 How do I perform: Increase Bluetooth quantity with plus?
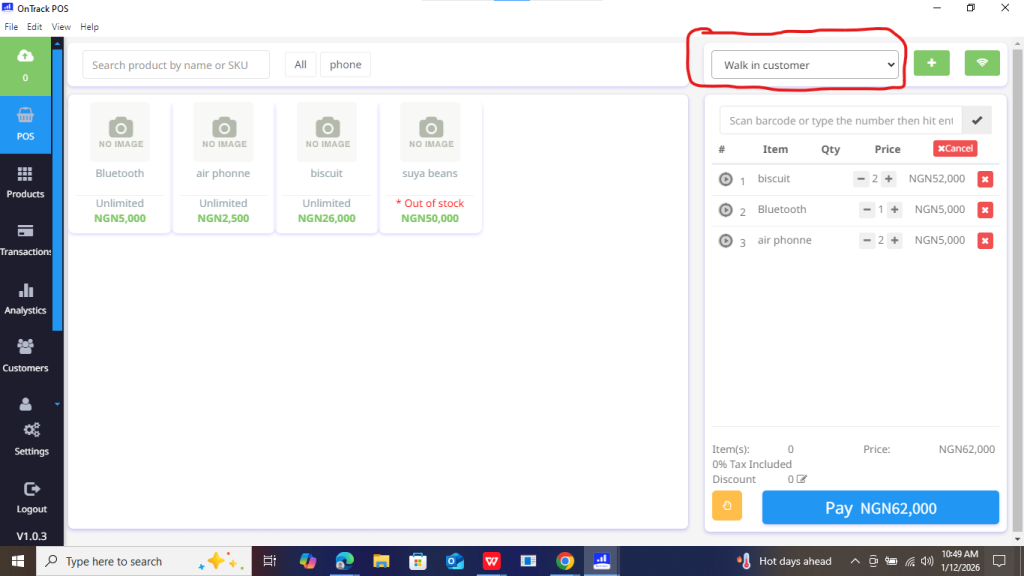coord(894,210)
